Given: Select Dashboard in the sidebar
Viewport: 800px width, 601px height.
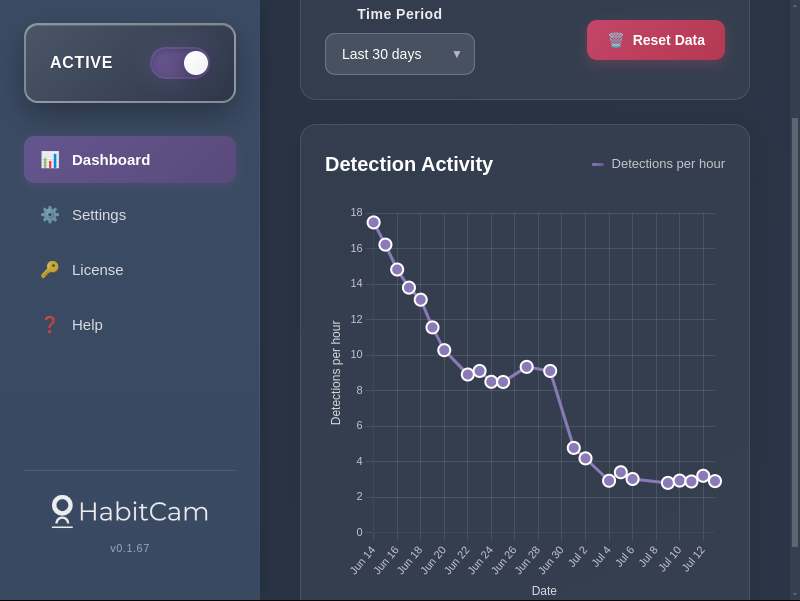Looking at the screenshot, I should (111, 160).
